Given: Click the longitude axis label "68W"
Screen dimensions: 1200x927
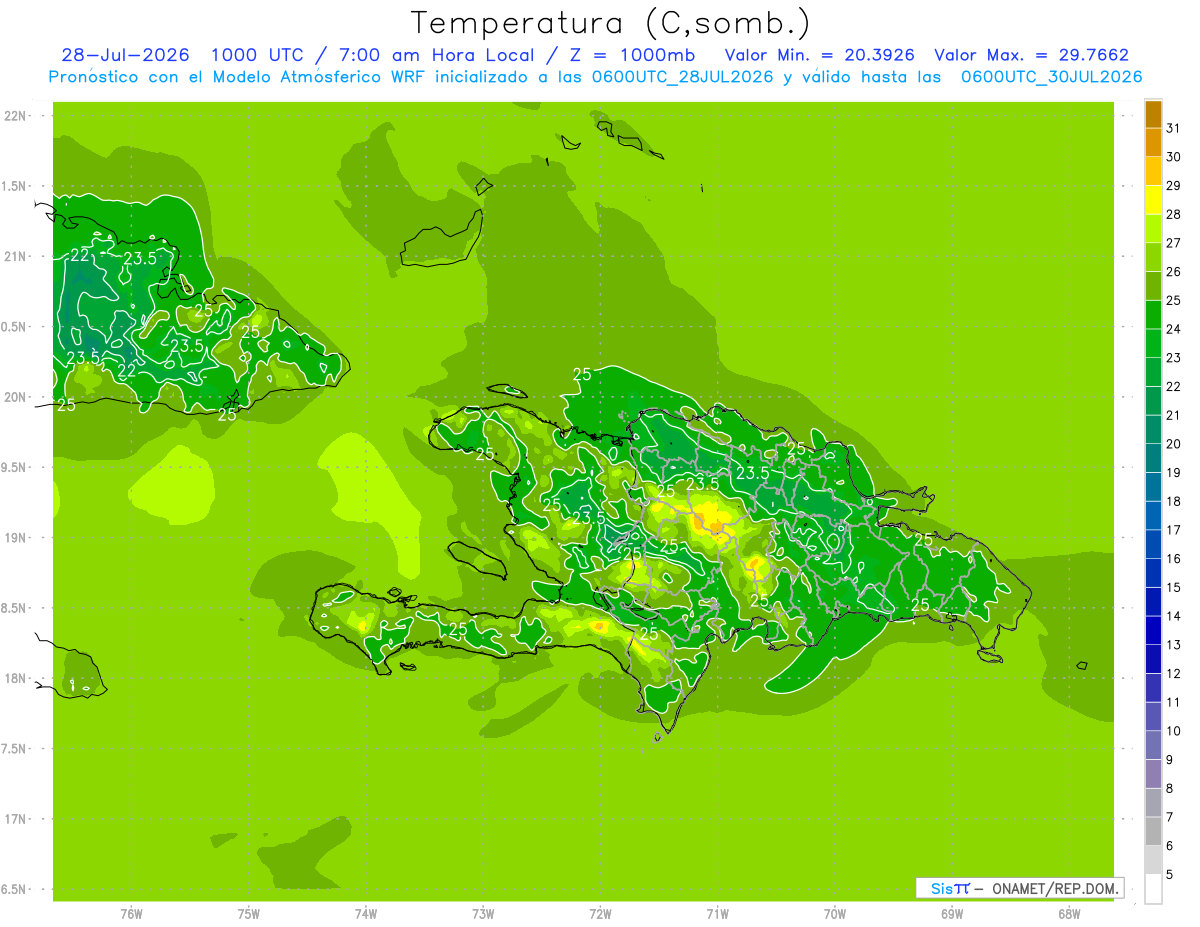Looking at the screenshot, I should click(1069, 913).
